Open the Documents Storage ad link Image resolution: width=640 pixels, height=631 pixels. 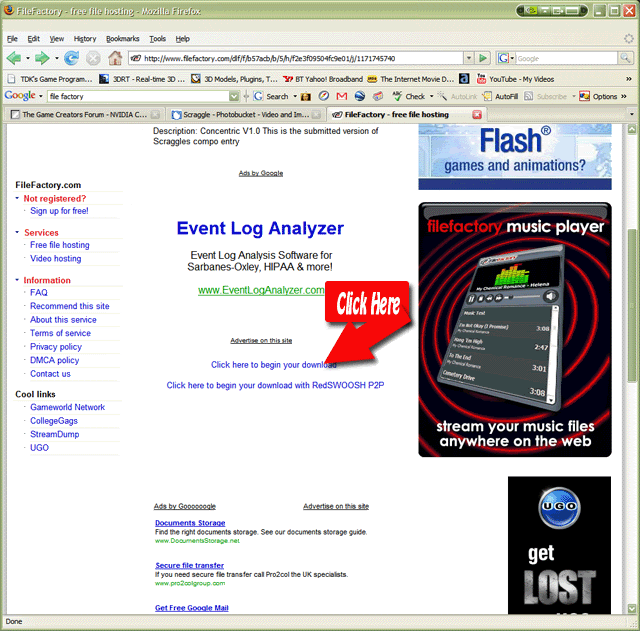[190, 523]
